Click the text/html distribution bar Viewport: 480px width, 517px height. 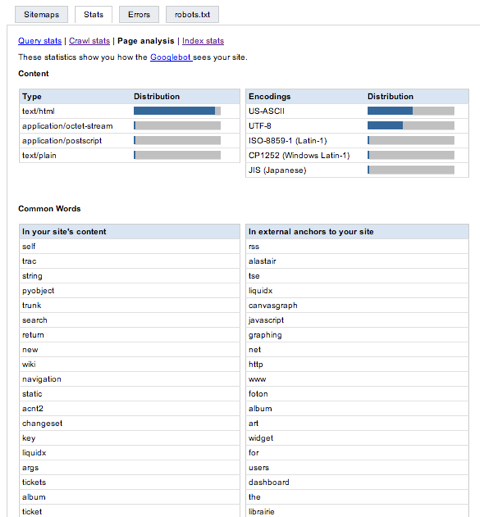pyautogui.click(x=177, y=111)
